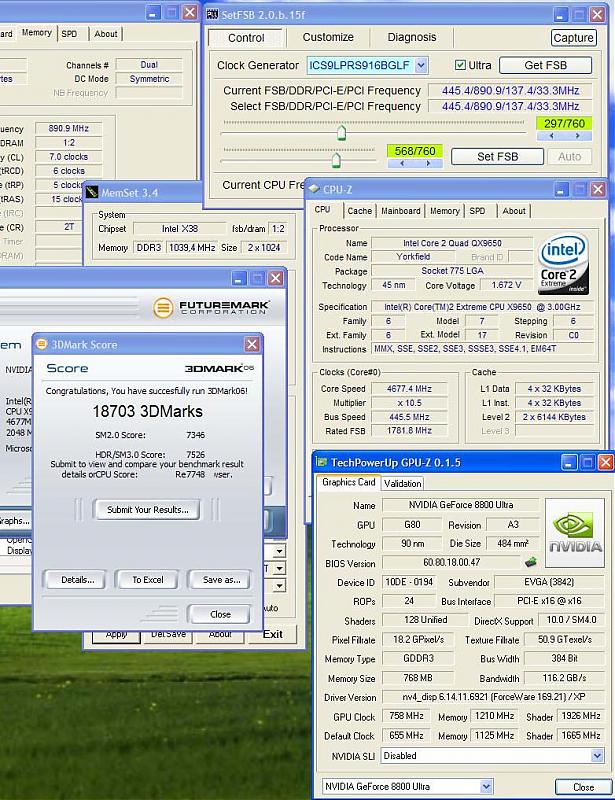Click the BIOS save chip icon in GPU-Z
Screen dimensions: 615x800
(531, 562)
